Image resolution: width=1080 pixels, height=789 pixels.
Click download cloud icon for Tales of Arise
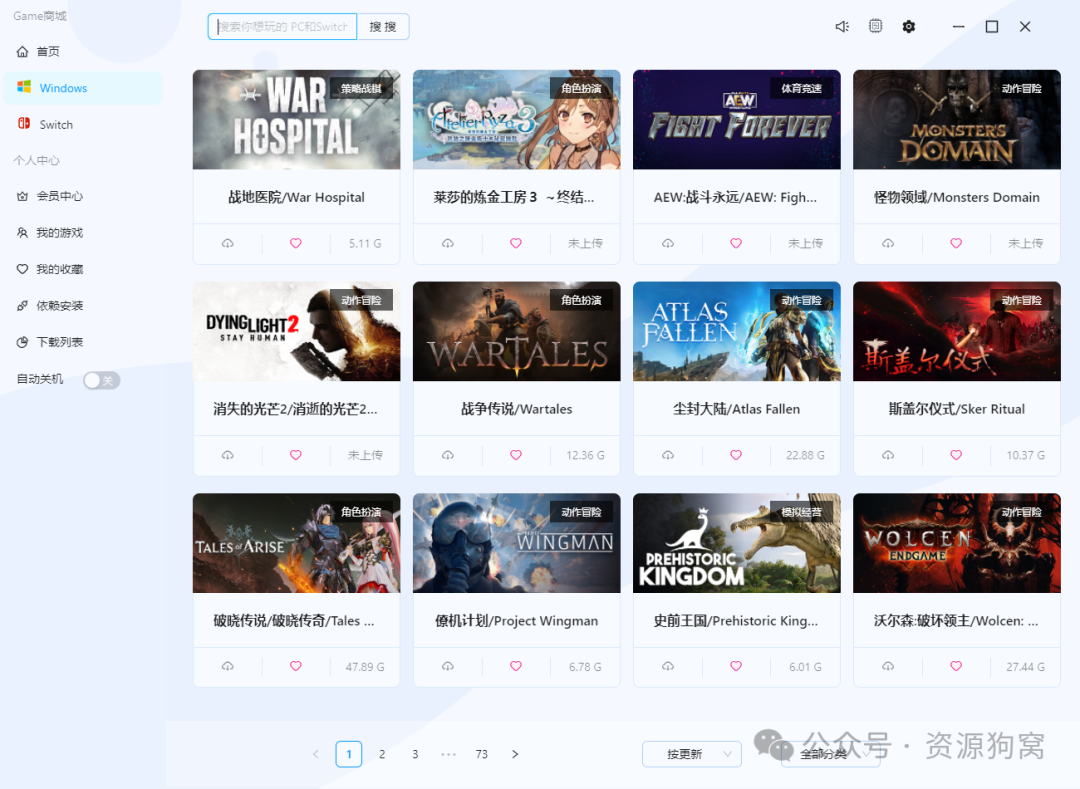[227, 666]
